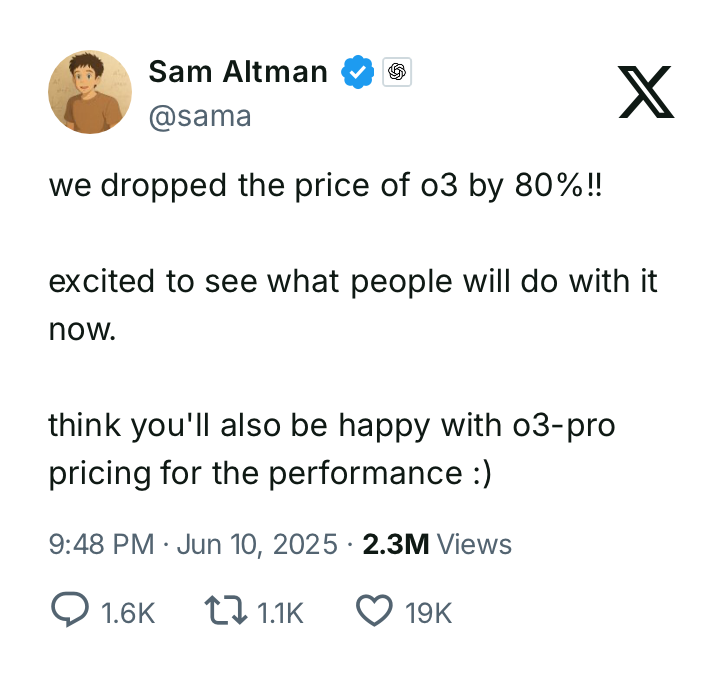Viewport: 722px width, 680px height.
Task: Open the reply speech bubble icon
Action: pos(70,609)
